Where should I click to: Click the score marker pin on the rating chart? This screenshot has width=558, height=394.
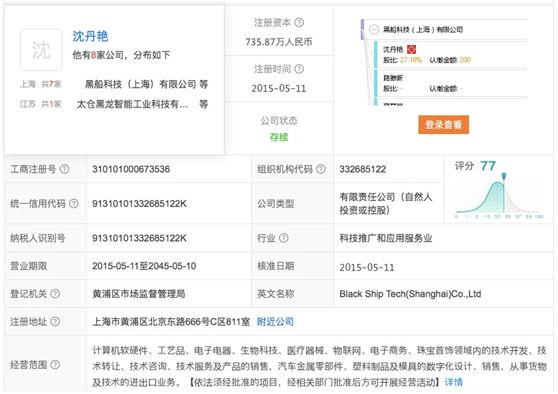click(x=504, y=176)
